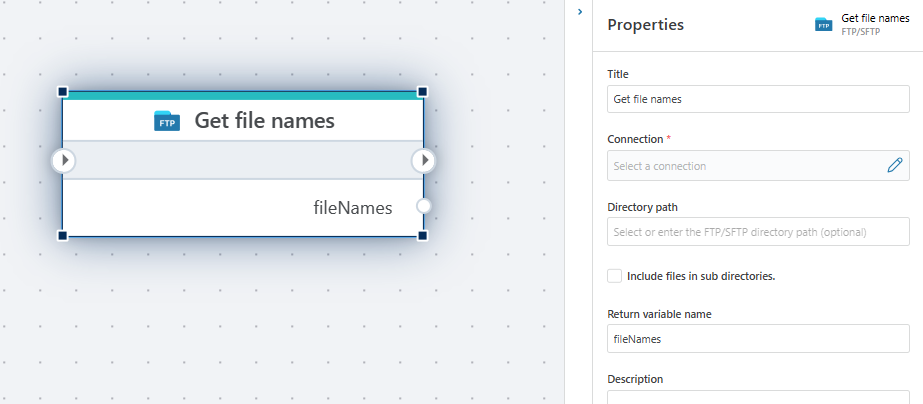Screen dimensions: 923x404
Task: Click the bottom-left selection handle of the node
Action: coord(63,236)
